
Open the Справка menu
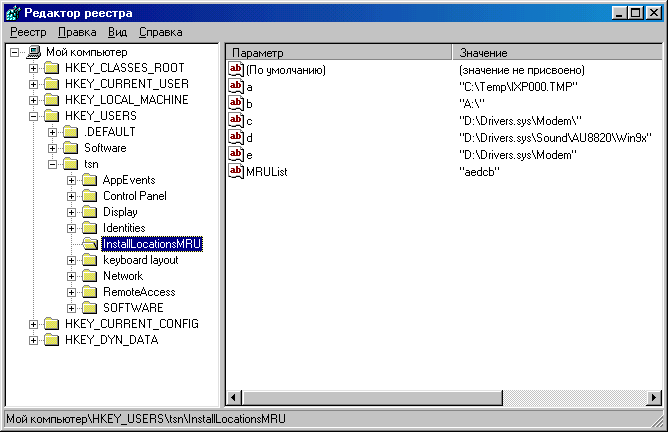(160, 32)
